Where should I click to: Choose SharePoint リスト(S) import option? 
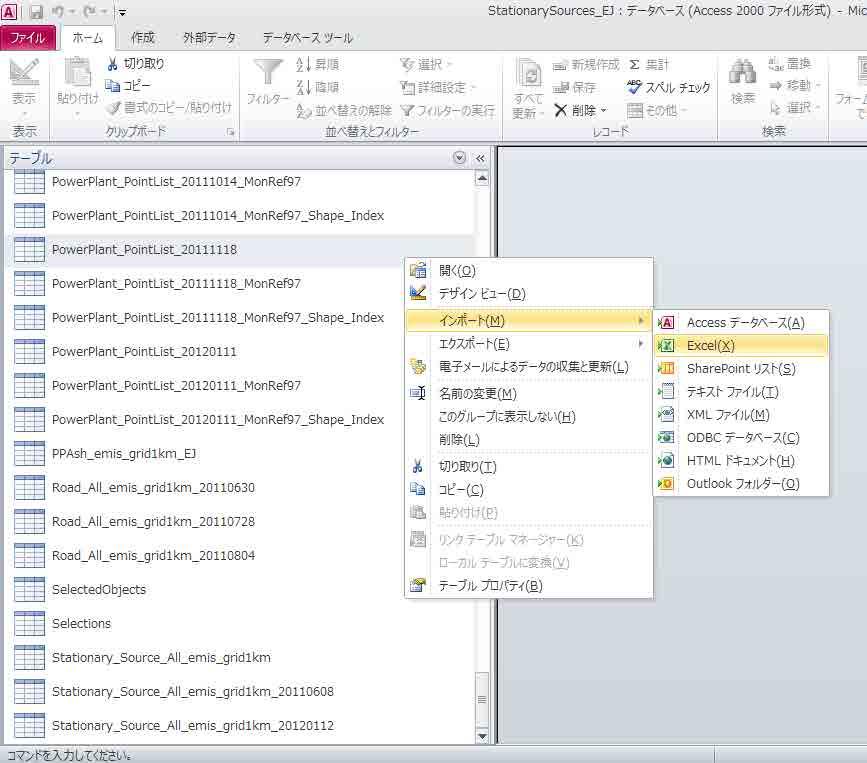tap(741, 368)
